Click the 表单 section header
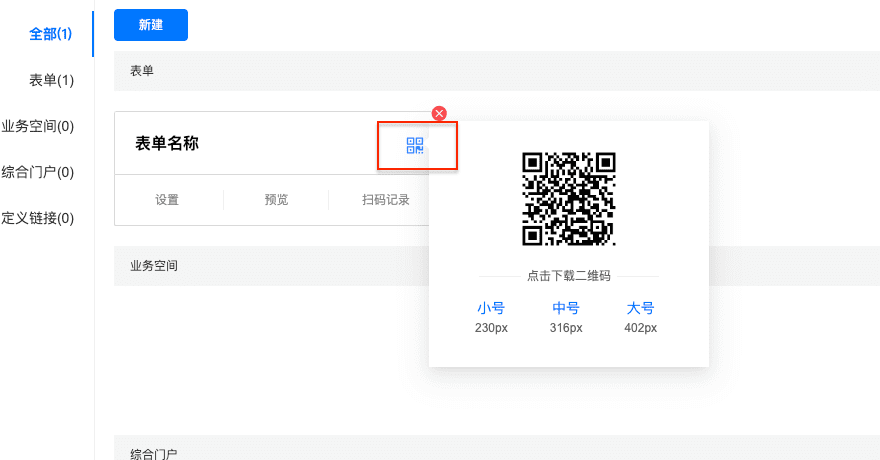880x460 pixels. [x=497, y=71]
